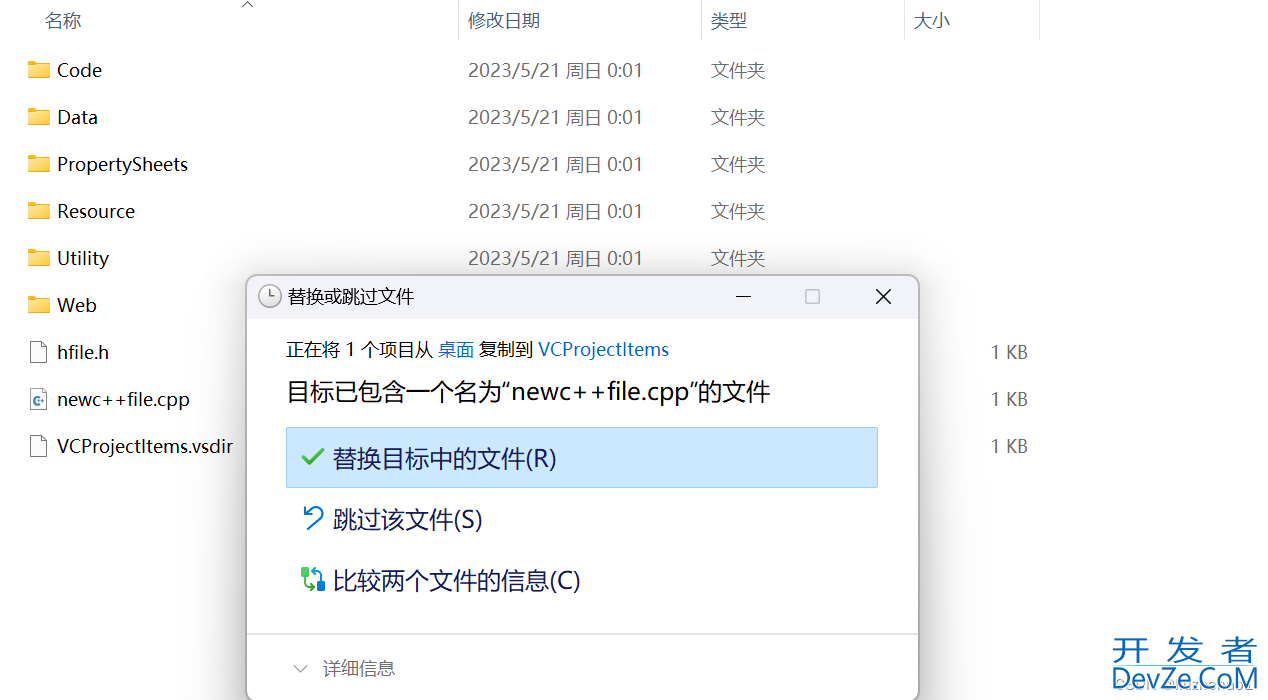
Task: Select the hfile.h file name
Action: (83, 352)
